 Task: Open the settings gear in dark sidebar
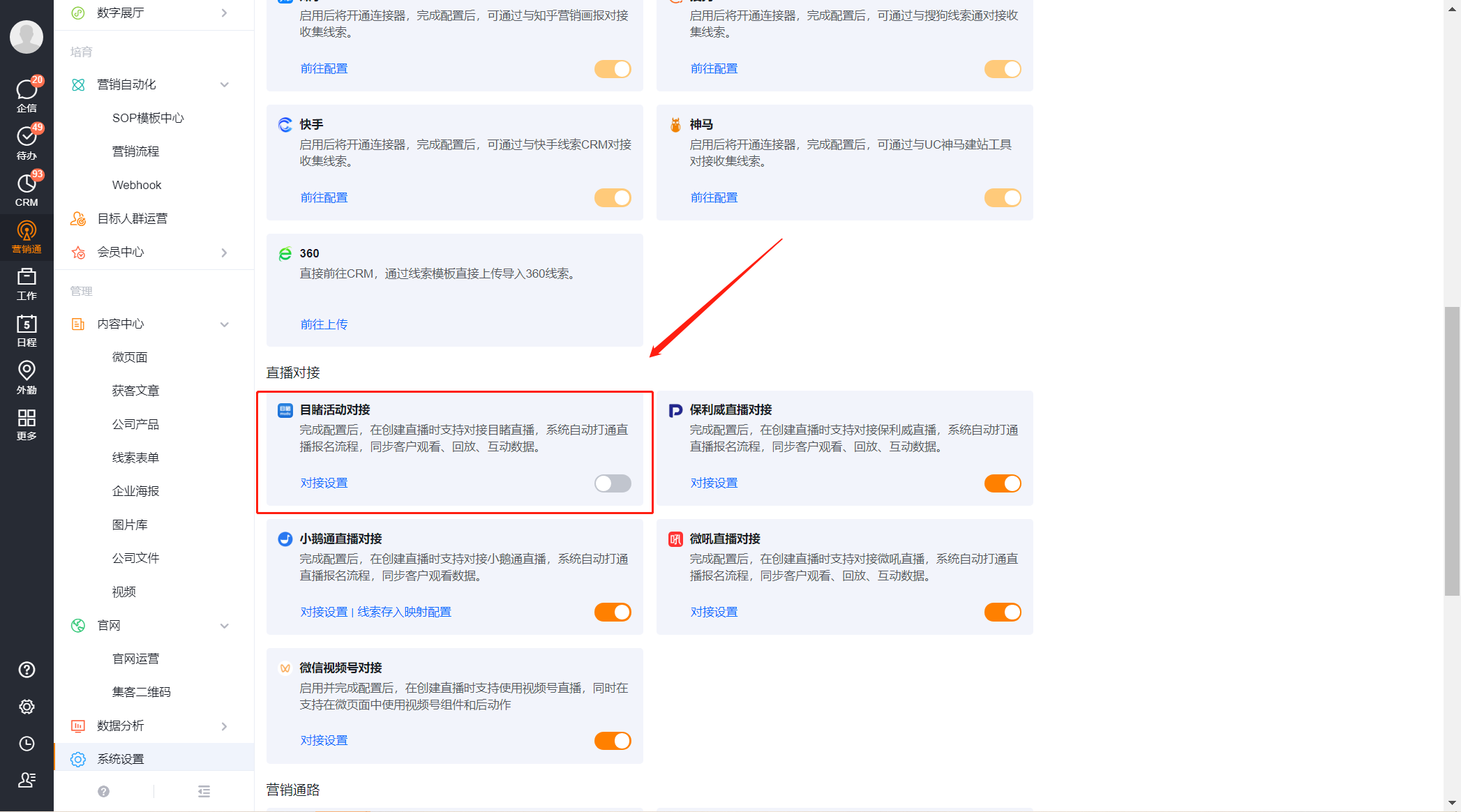[x=27, y=707]
